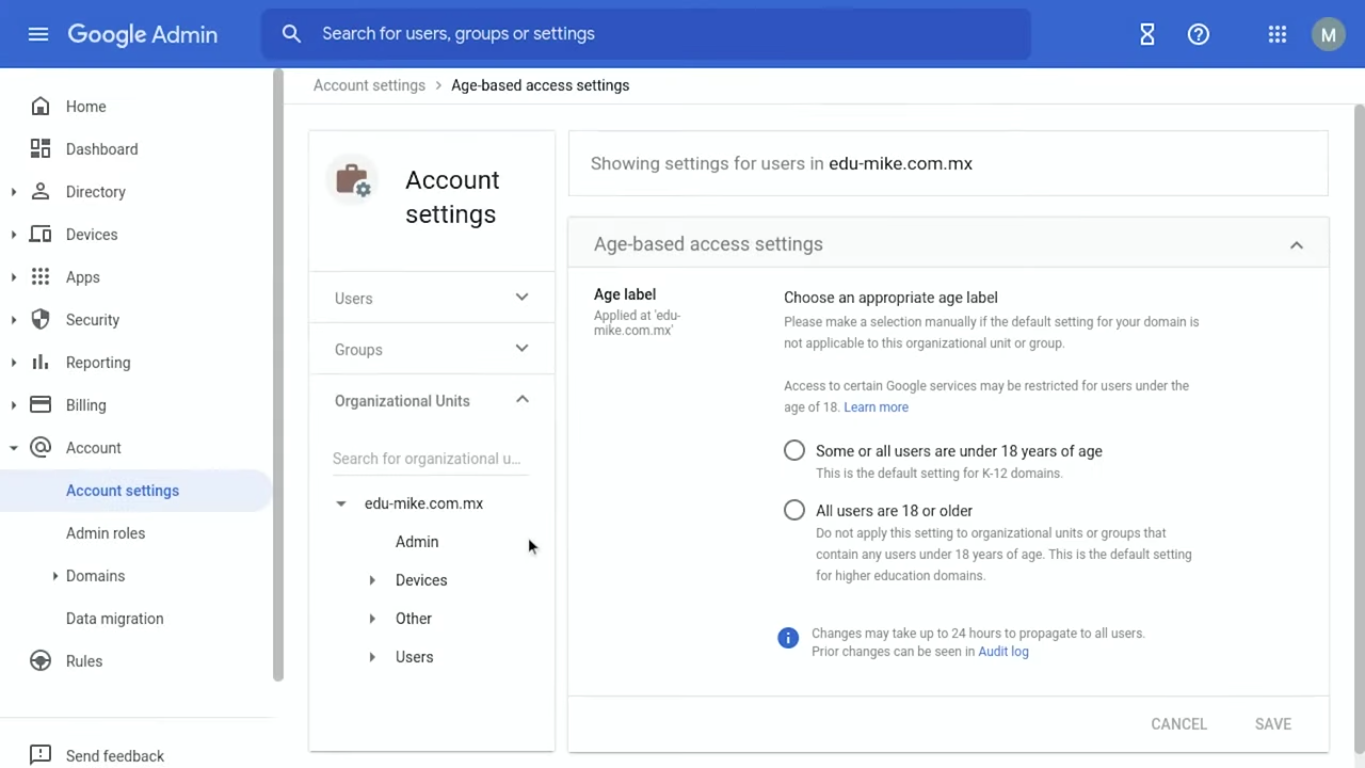This screenshot has height=768, width=1365.
Task: Collapse the Age-based access settings panel
Action: click(x=1296, y=245)
